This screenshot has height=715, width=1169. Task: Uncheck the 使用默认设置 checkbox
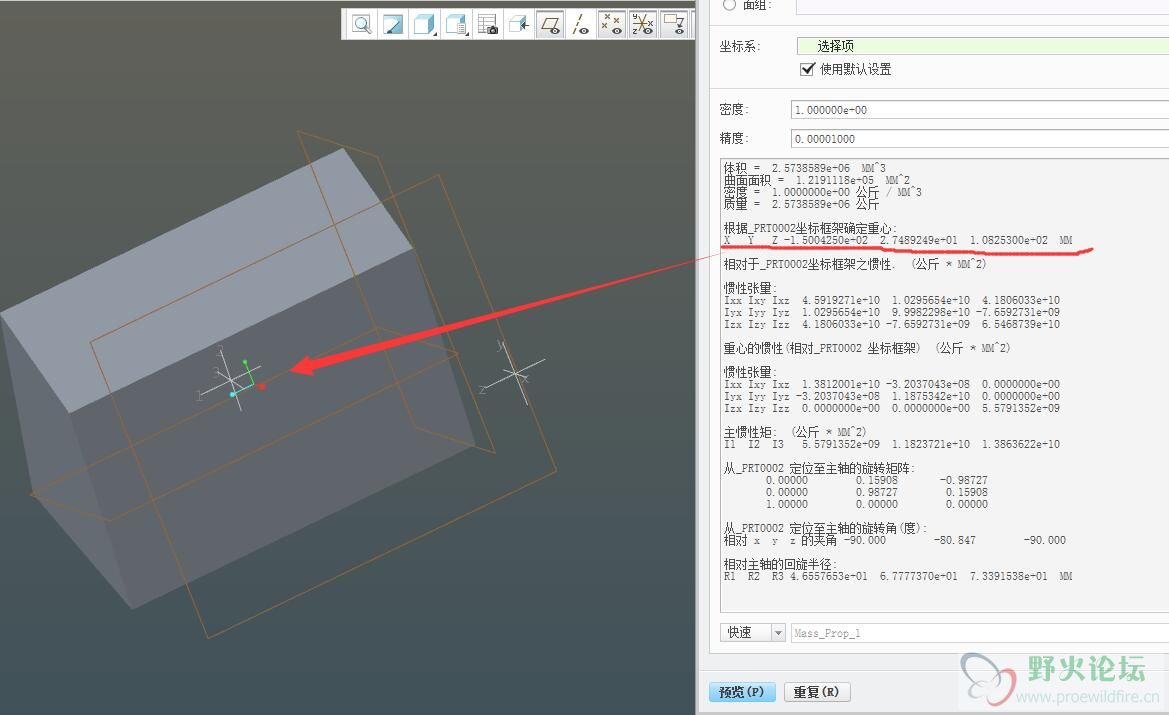pos(807,69)
